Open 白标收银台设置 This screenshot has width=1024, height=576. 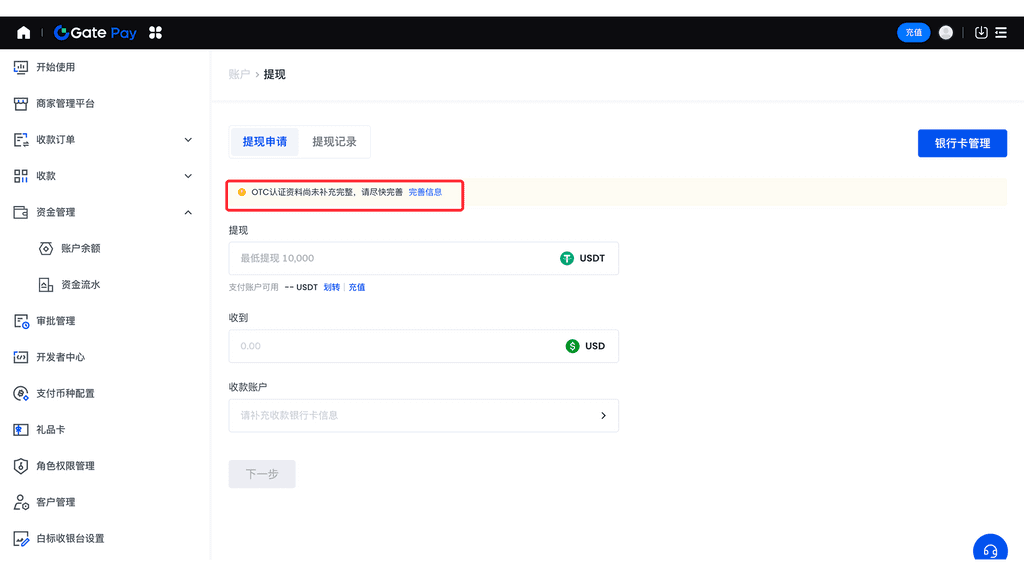[65, 538]
